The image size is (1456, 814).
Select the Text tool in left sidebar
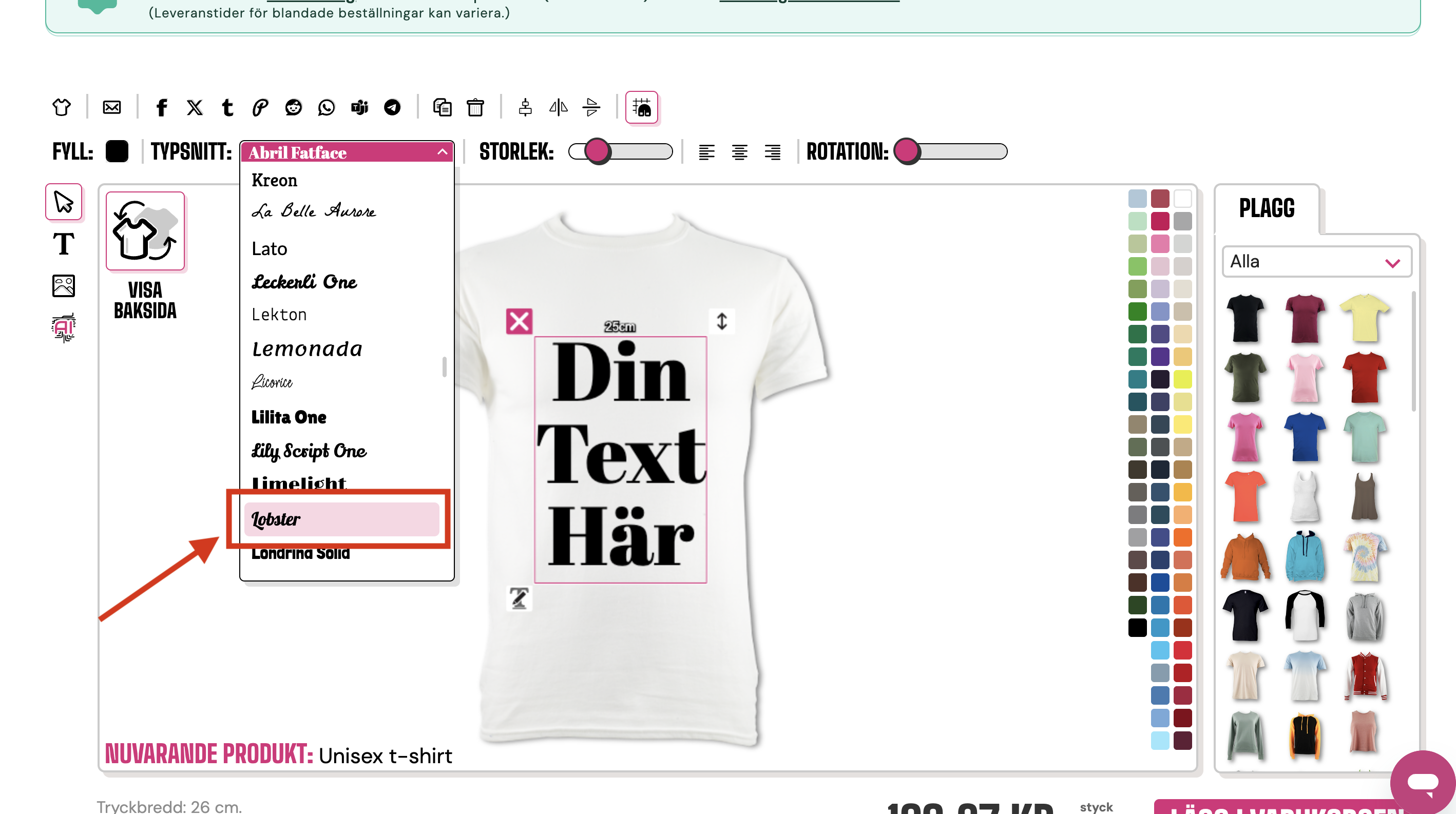63,244
